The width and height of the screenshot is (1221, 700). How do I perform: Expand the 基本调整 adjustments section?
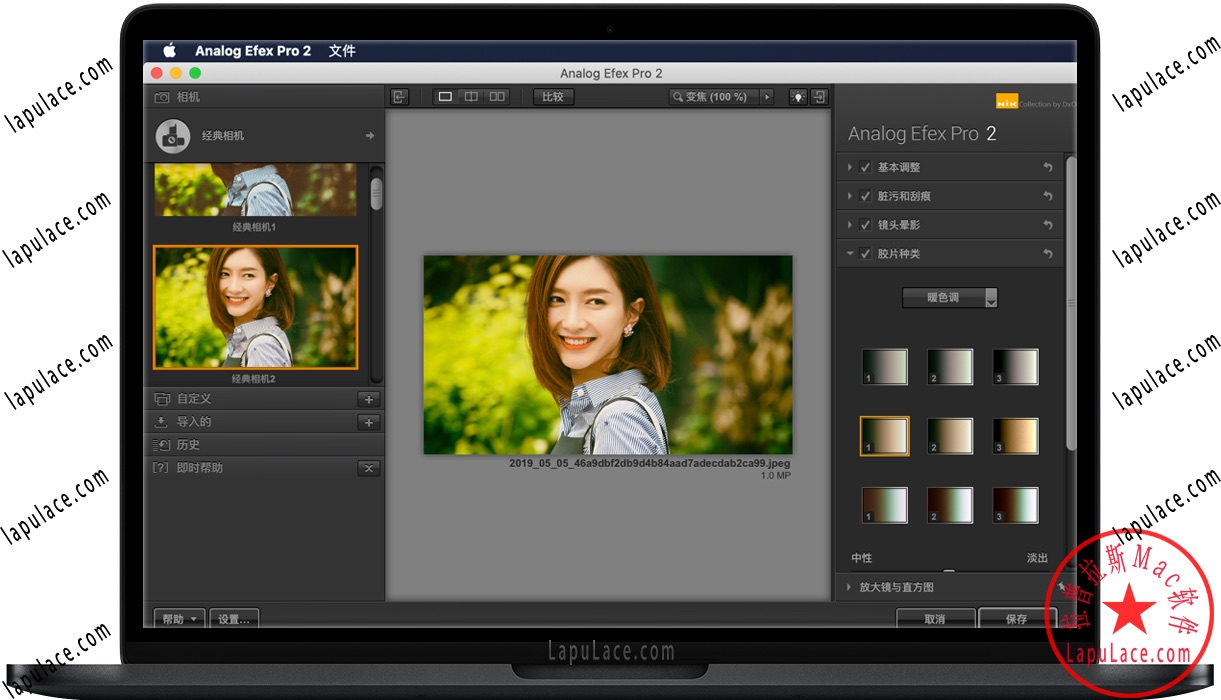coord(849,167)
